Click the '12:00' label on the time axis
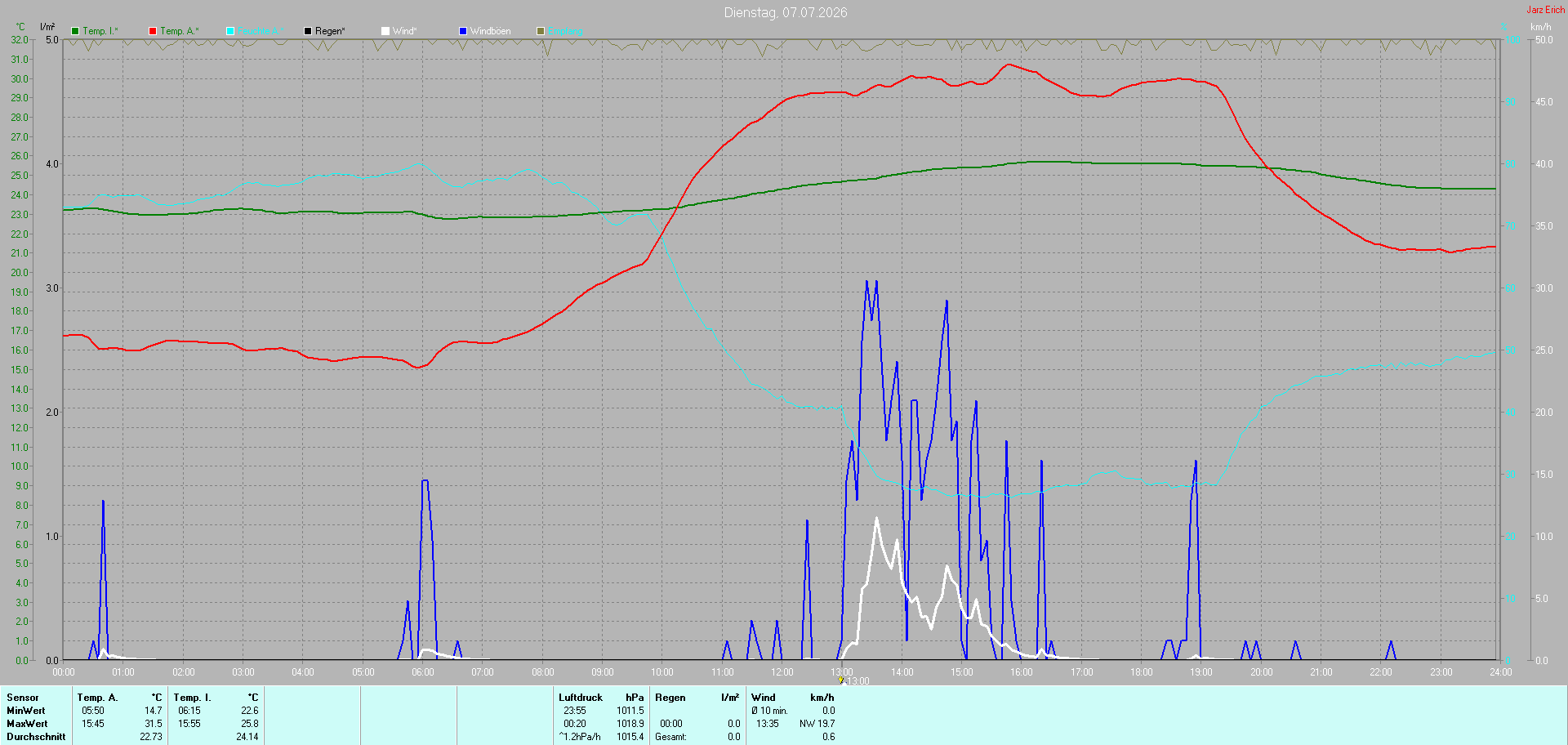 pyautogui.click(x=782, y=672)
